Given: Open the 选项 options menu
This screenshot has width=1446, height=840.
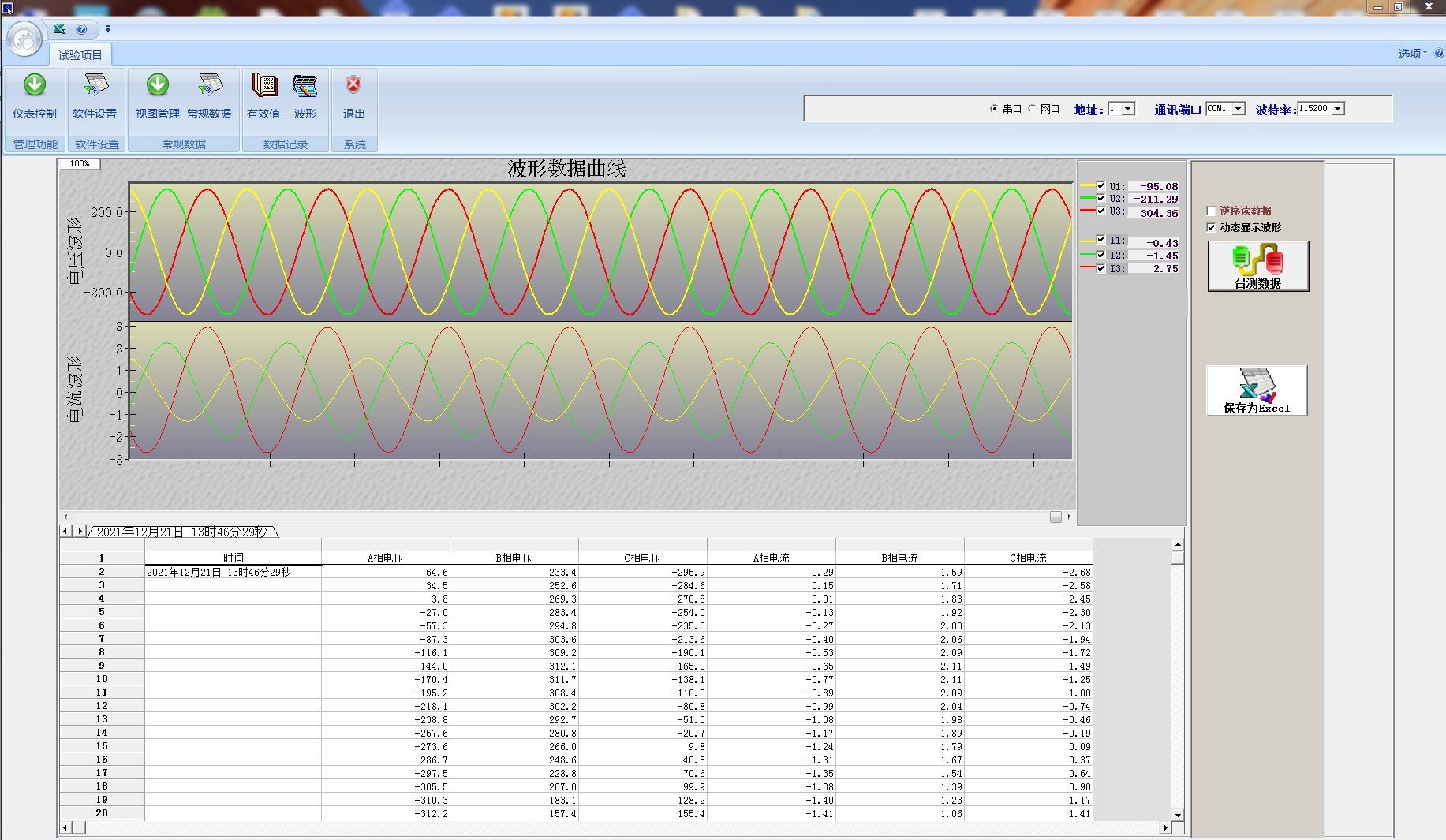Looking at the screenshot, I should tap(1411, 54).
